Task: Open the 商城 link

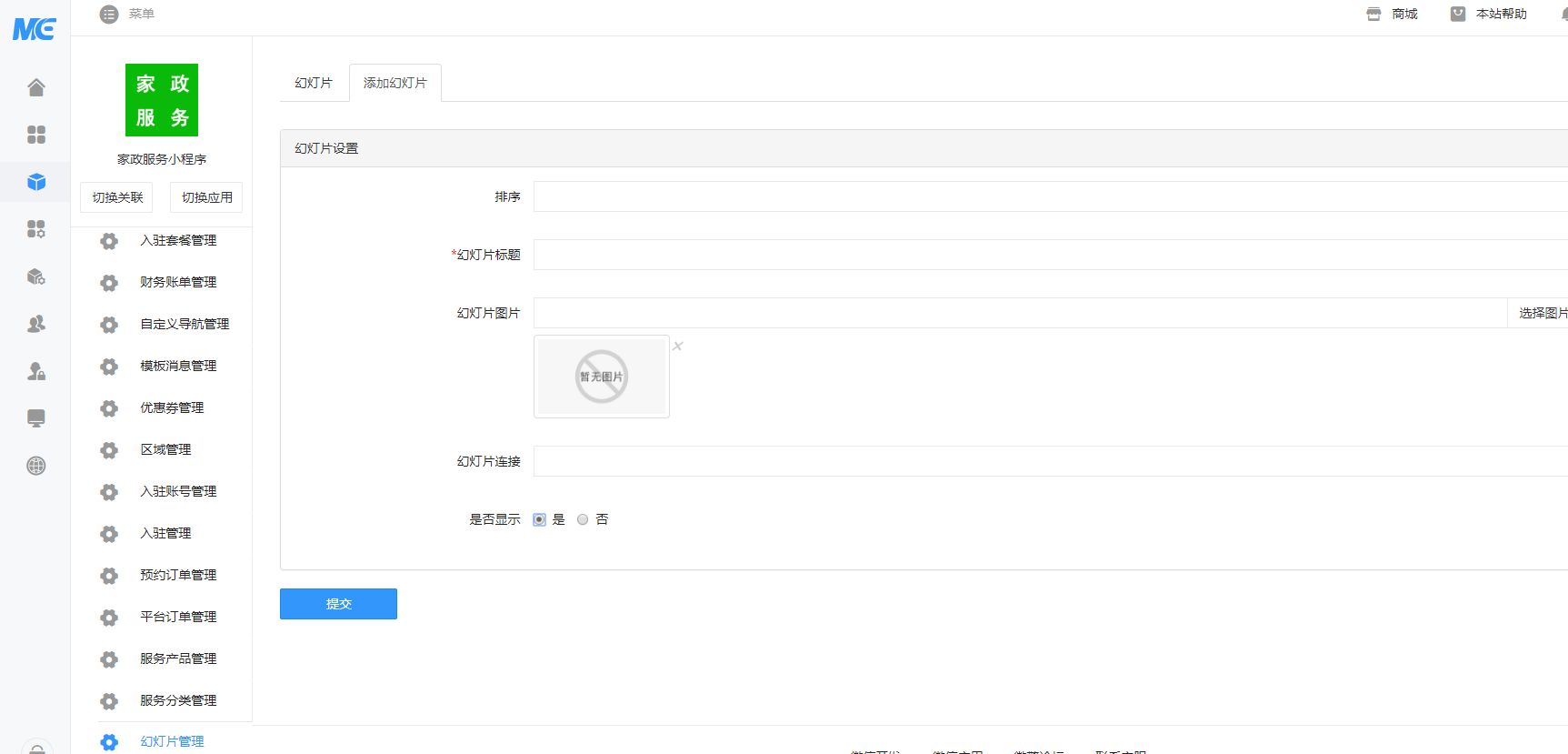Action: pos(1404,14)
